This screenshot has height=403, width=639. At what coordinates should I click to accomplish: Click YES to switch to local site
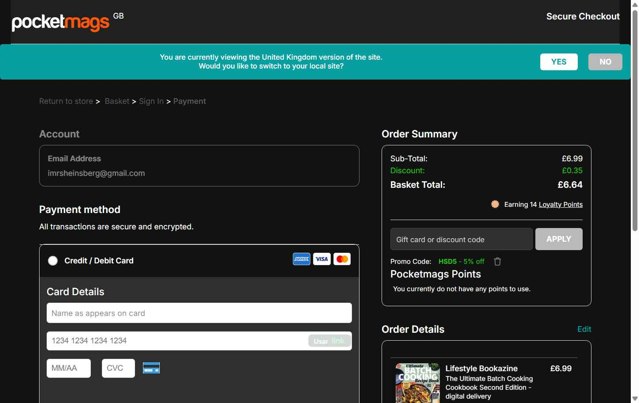tap(559, 62)
